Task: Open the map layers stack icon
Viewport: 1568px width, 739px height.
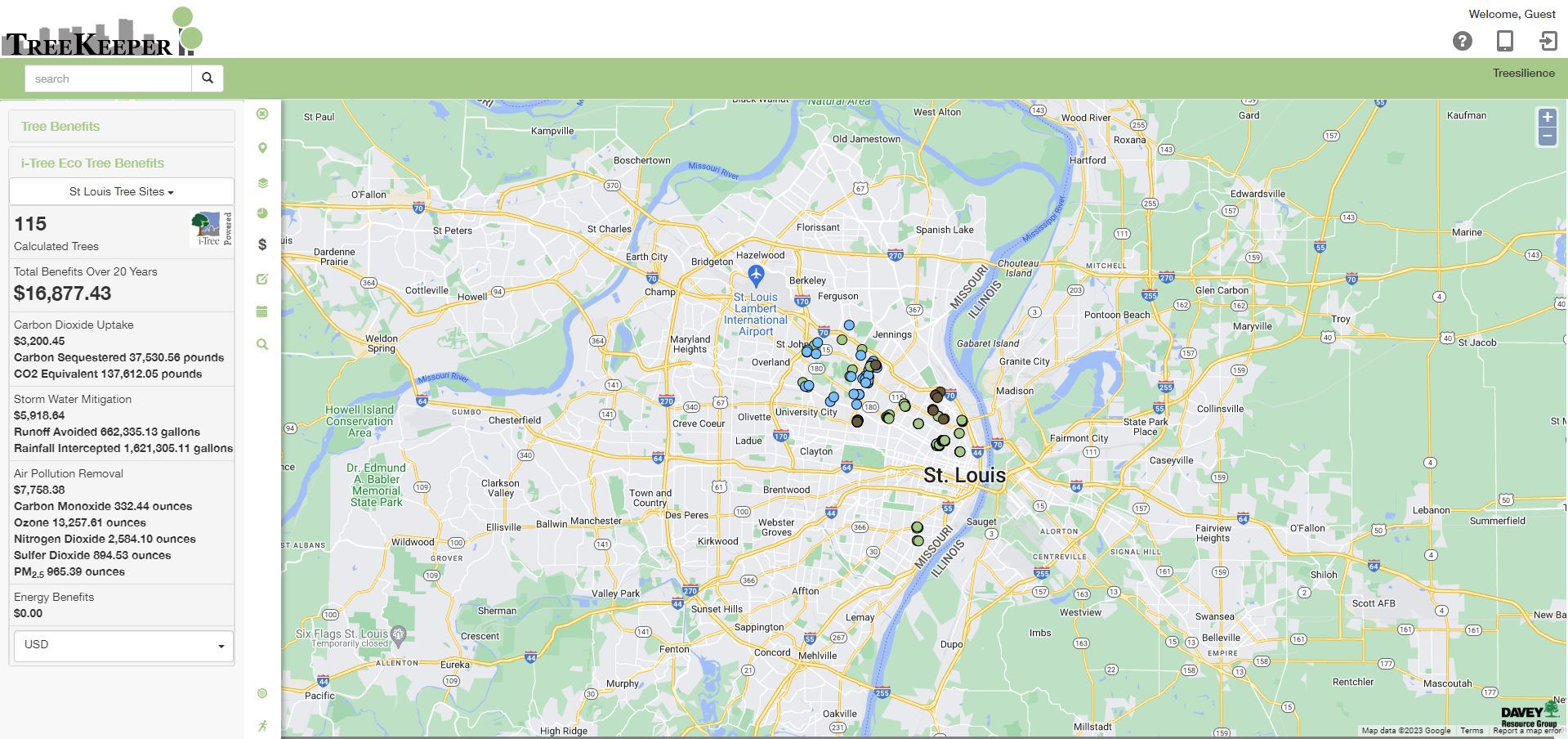Action: 262,182
